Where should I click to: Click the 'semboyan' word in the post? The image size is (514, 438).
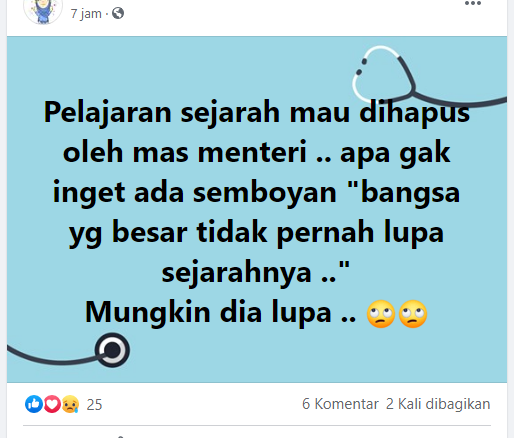(x=265, y=193)
